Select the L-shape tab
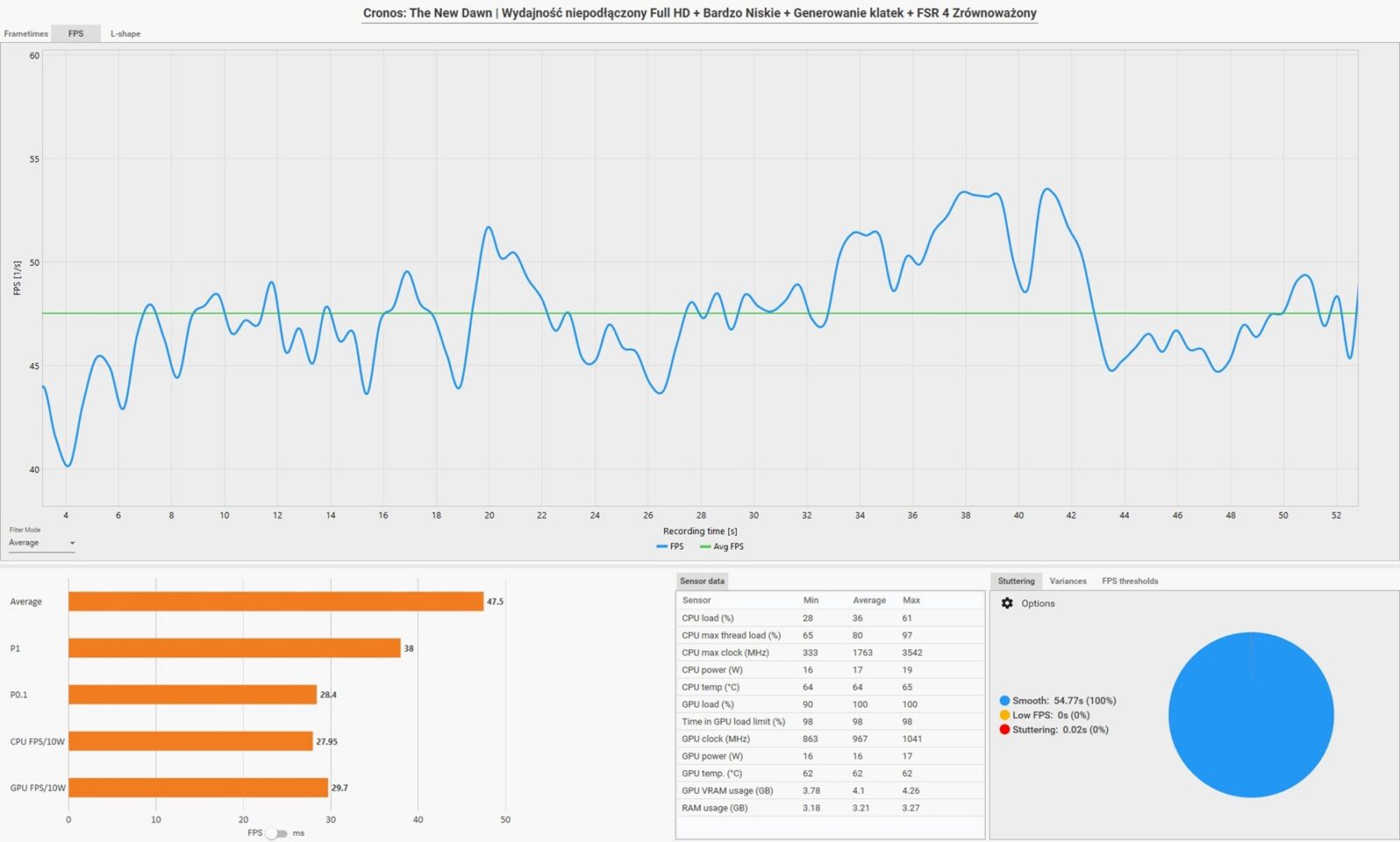The height and width of the screenshot is (842, 1400). (x=125, y=33)
